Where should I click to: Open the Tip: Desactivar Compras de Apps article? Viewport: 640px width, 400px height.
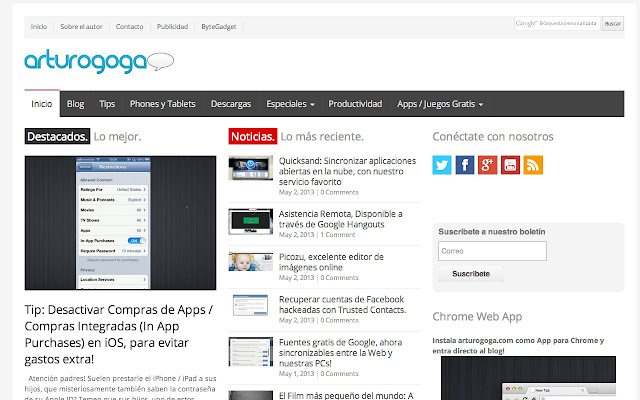tap(119, 334)
